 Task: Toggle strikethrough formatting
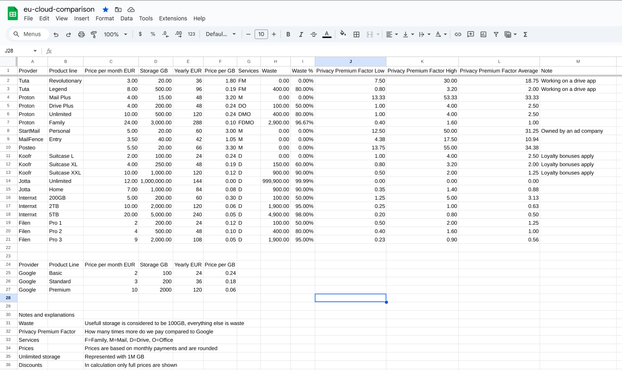tap(313, 35)
